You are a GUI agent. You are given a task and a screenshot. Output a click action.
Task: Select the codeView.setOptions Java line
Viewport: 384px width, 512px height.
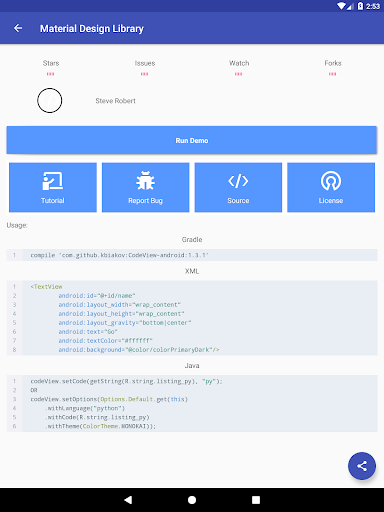pyautogui.click(x=109, y=399)
